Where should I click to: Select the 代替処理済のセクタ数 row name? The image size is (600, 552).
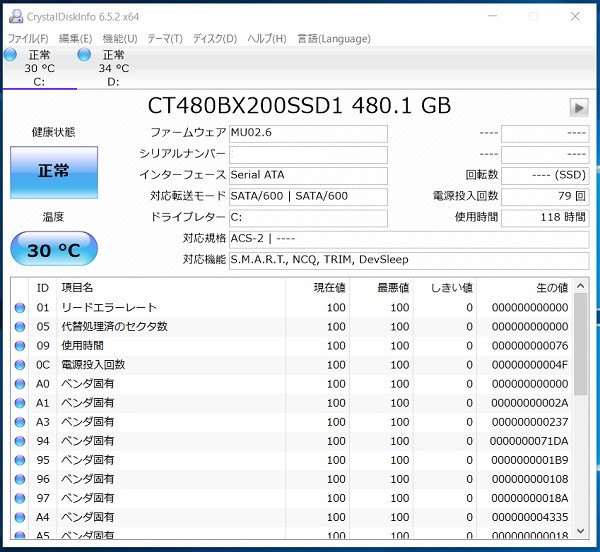pos(114,327)
